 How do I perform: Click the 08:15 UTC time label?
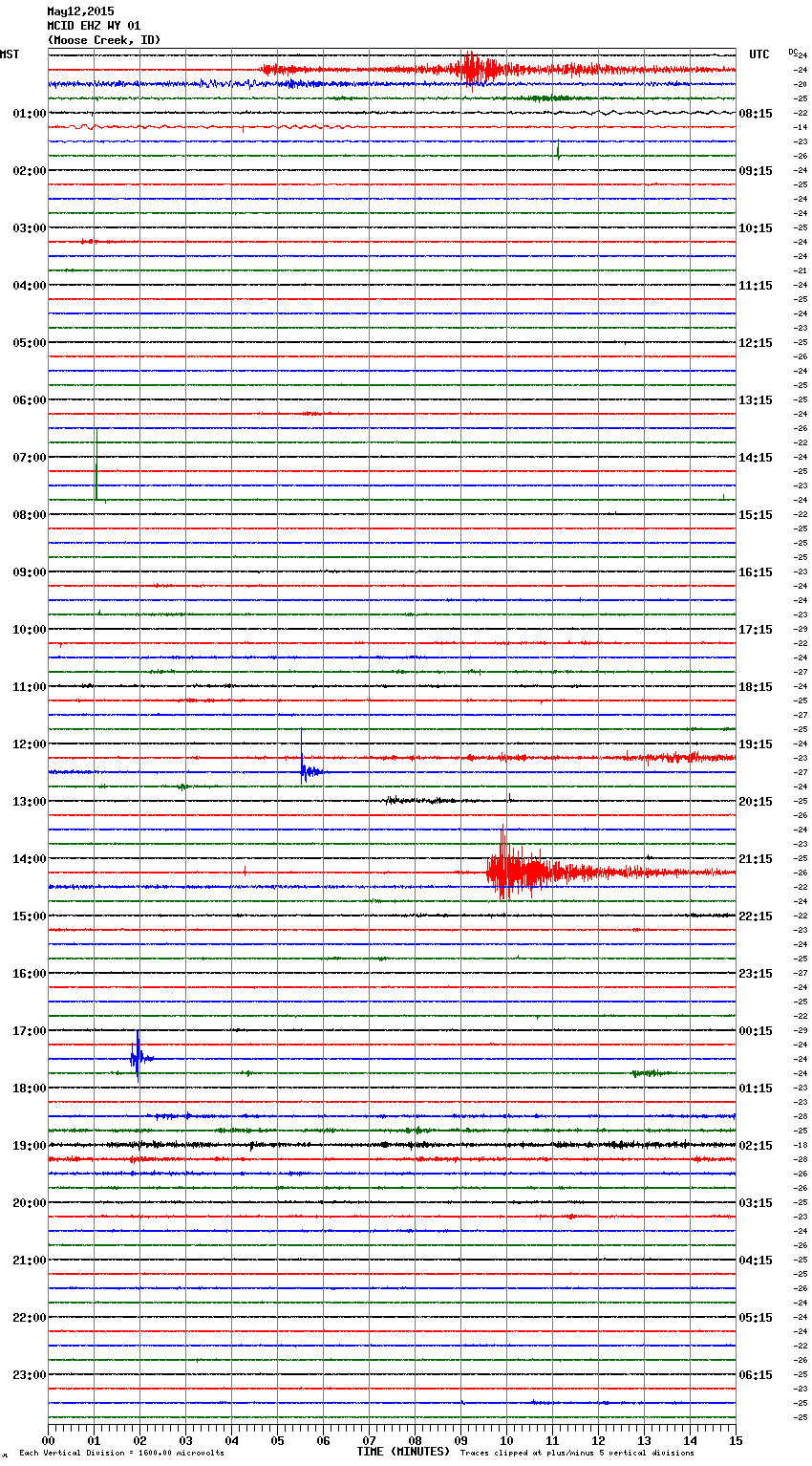coord(756,114)
